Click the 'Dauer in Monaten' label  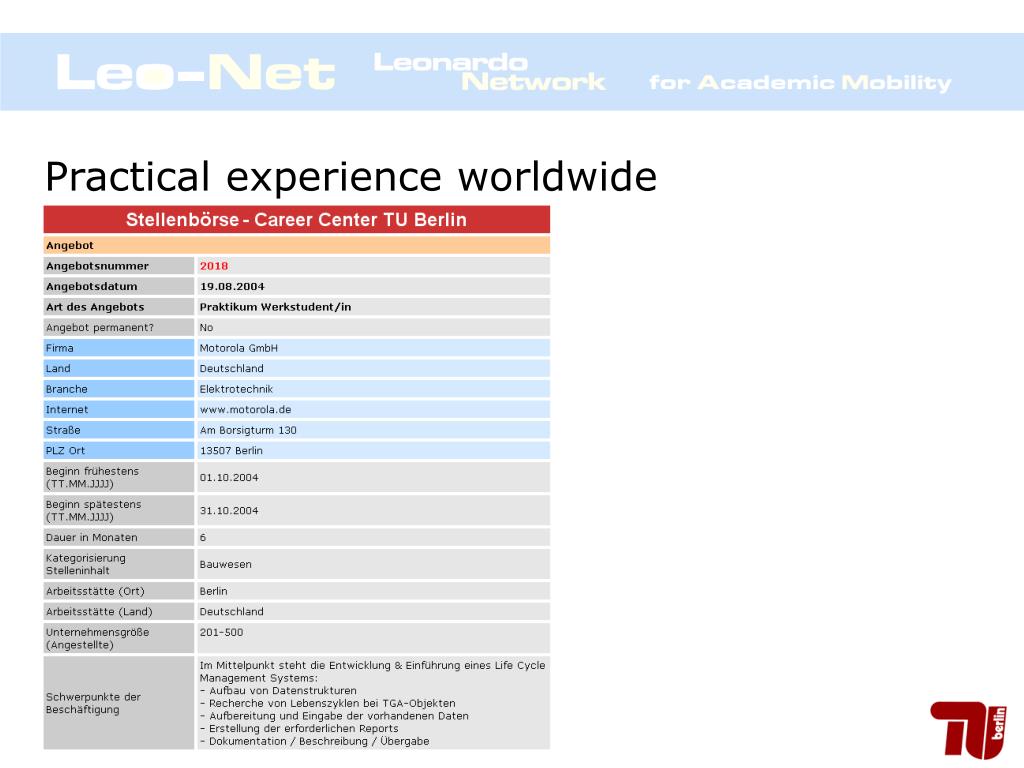pos(91,537)
